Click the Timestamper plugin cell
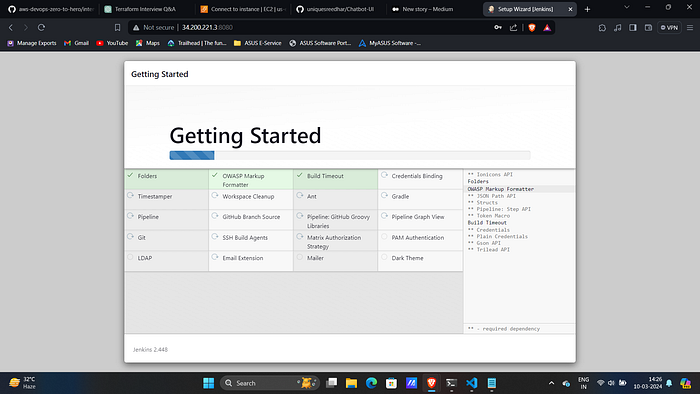This screenshot has height=394, width=700. (x=167, y=199)
